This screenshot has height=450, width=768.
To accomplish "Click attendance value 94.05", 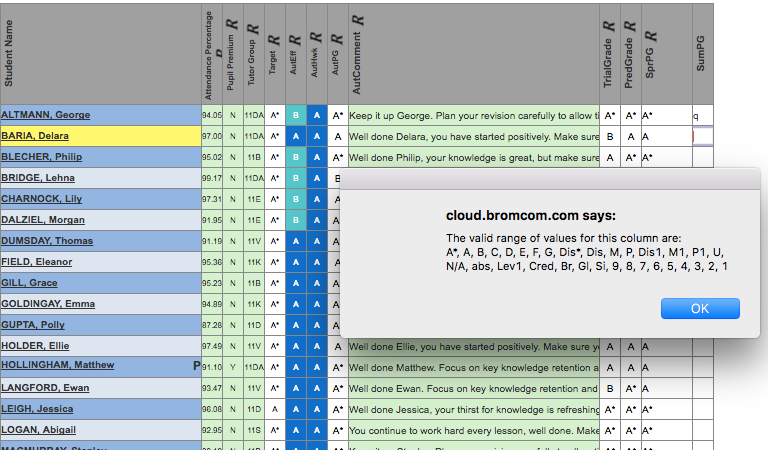I will pos(212,116).
